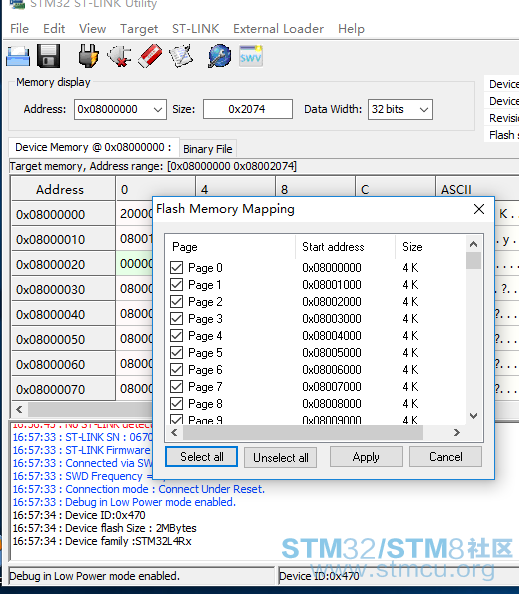Uncheck the Page 0 checkbox
The height and width of the screenshot is (594, 519).
coord(177,267)
